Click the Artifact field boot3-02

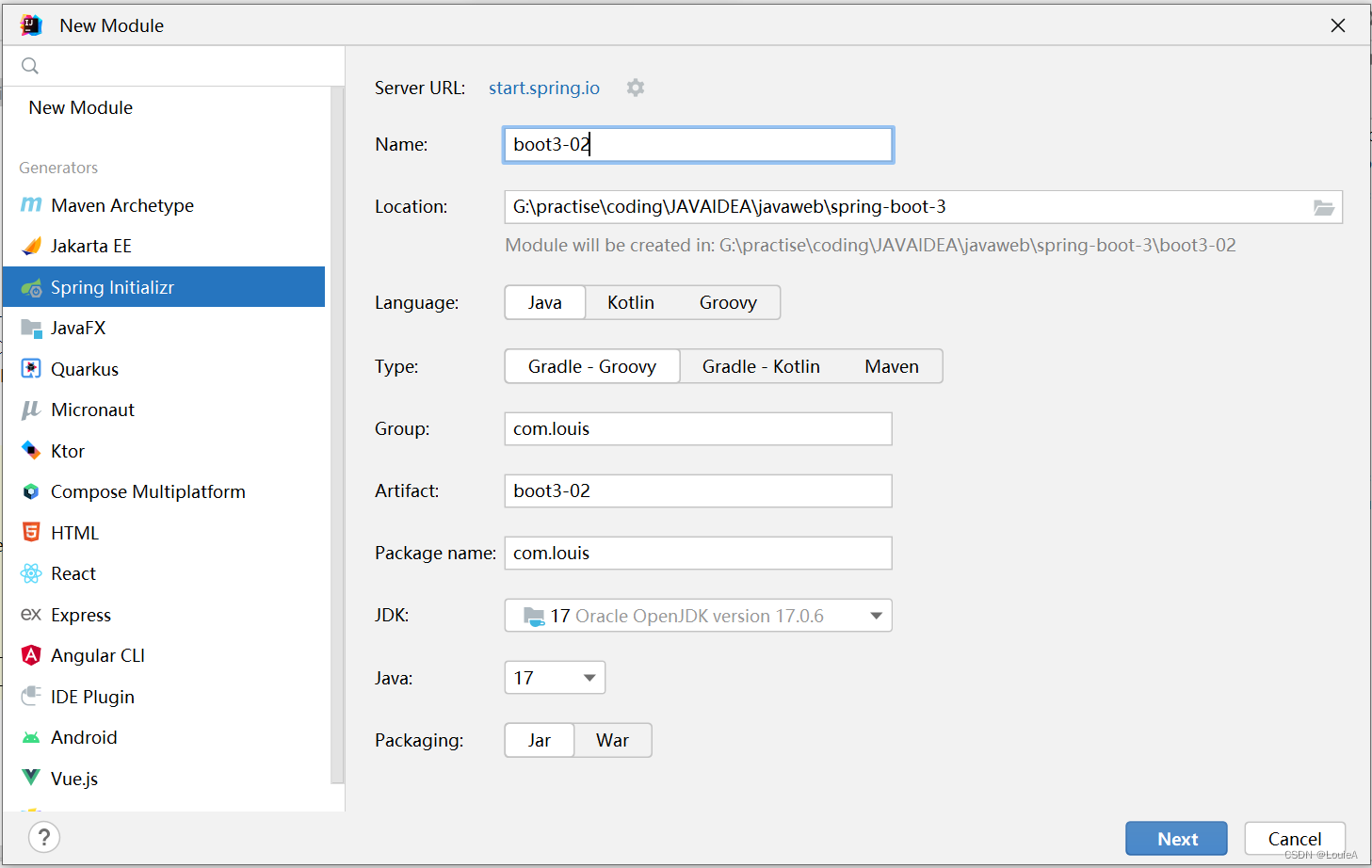[699, 490]
